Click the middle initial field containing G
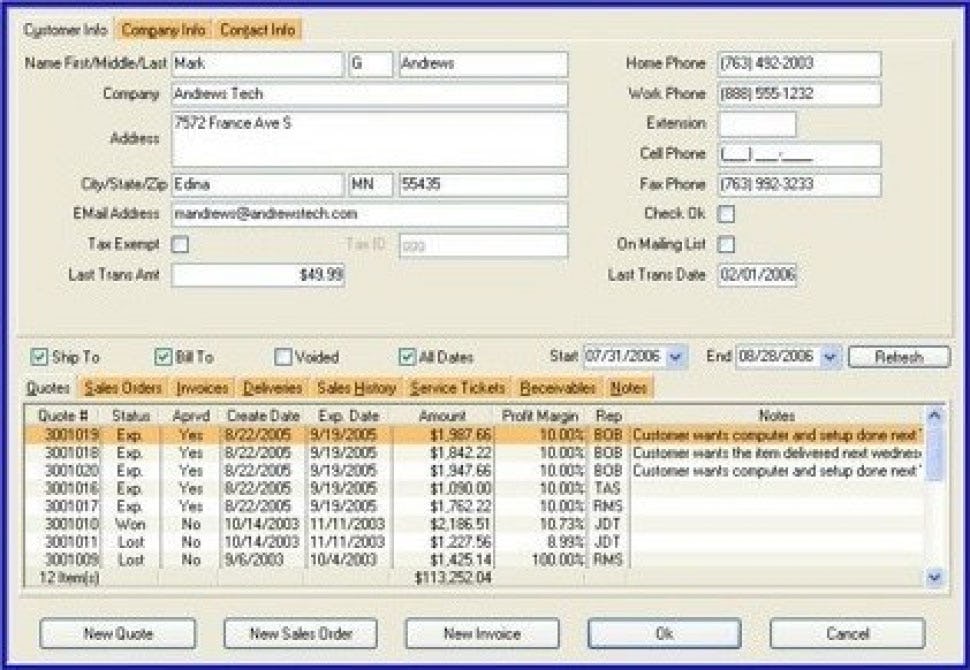 coord(371,64)
